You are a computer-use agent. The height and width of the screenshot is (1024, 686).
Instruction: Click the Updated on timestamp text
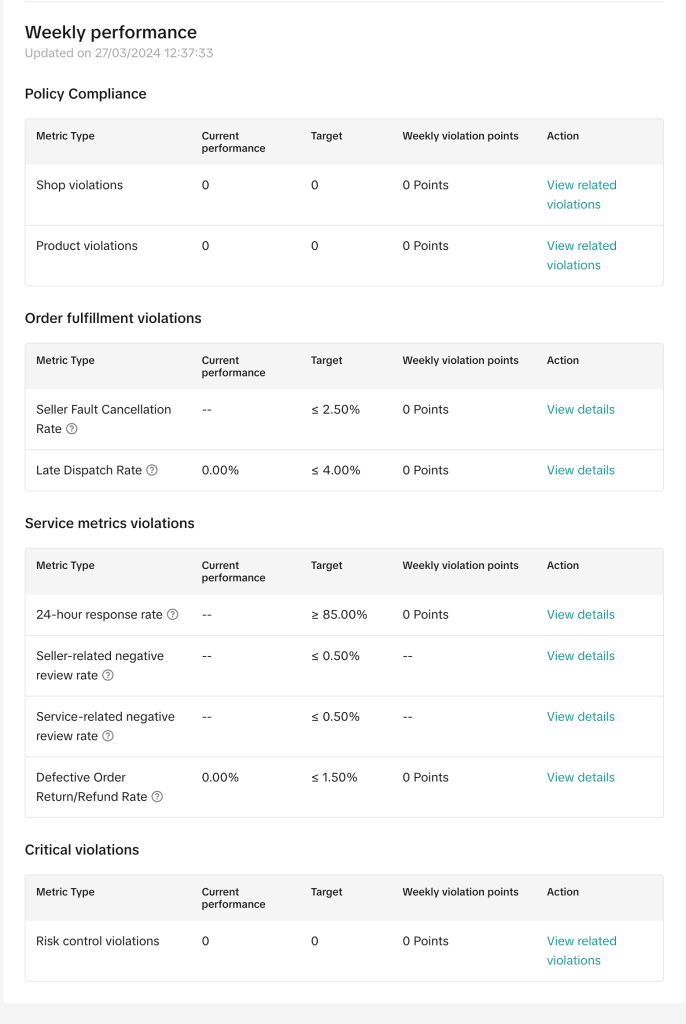(119, 53)
